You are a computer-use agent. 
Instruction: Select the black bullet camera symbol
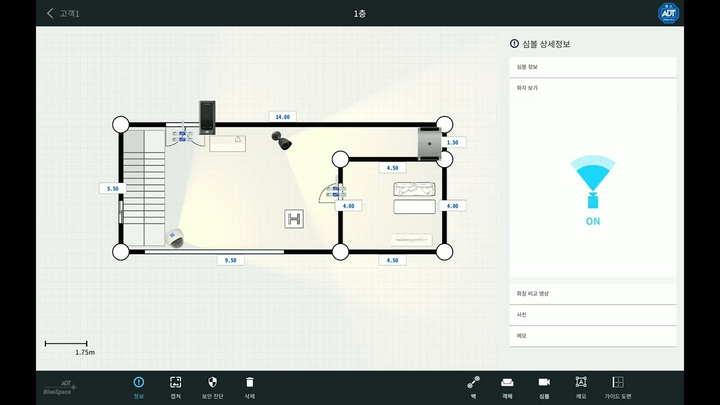(x=283, y=141)
